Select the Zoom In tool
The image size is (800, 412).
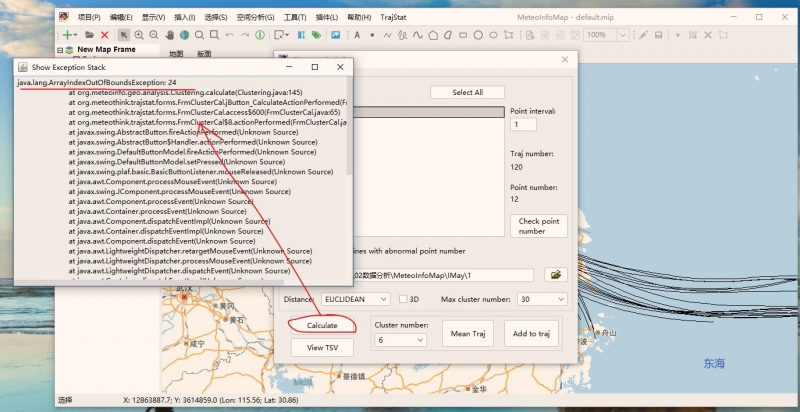(x=139, y=35)
